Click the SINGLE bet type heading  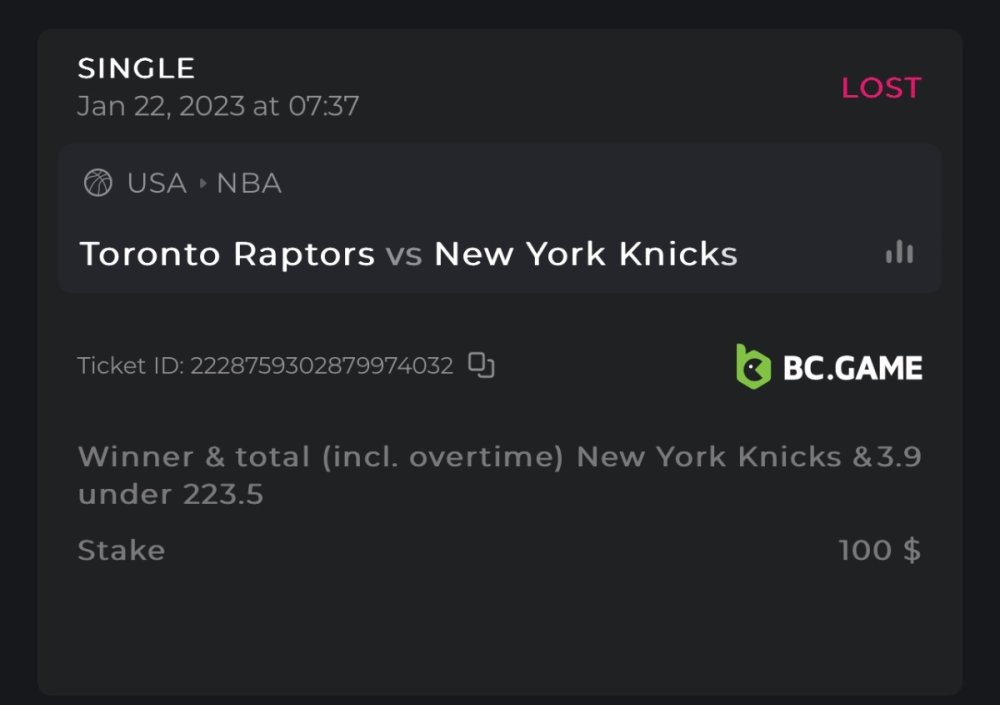(x=136, y=68)
